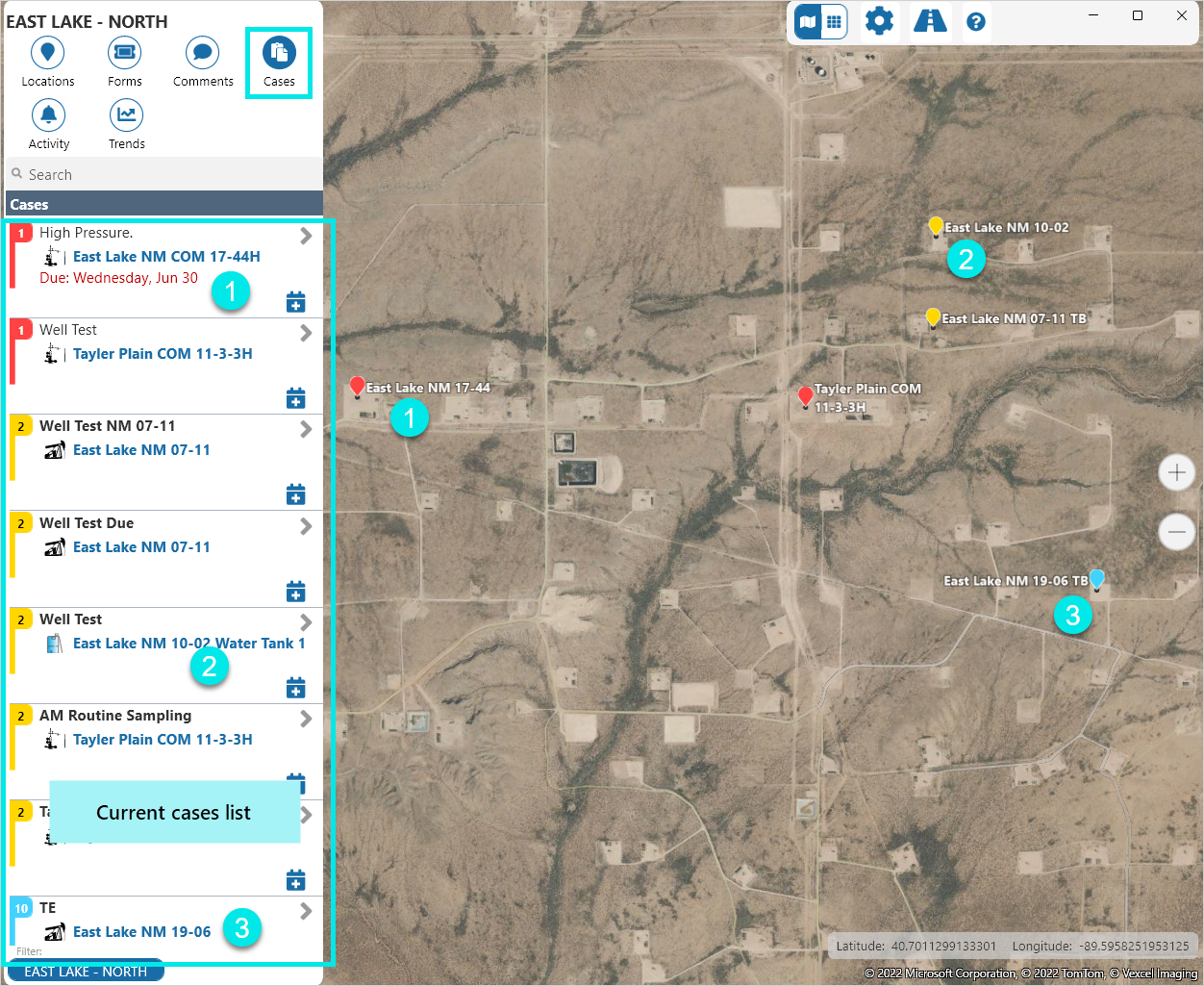Open East Lake NM COM 17-44H link
1204x986 pixels.
coord(166,257)
